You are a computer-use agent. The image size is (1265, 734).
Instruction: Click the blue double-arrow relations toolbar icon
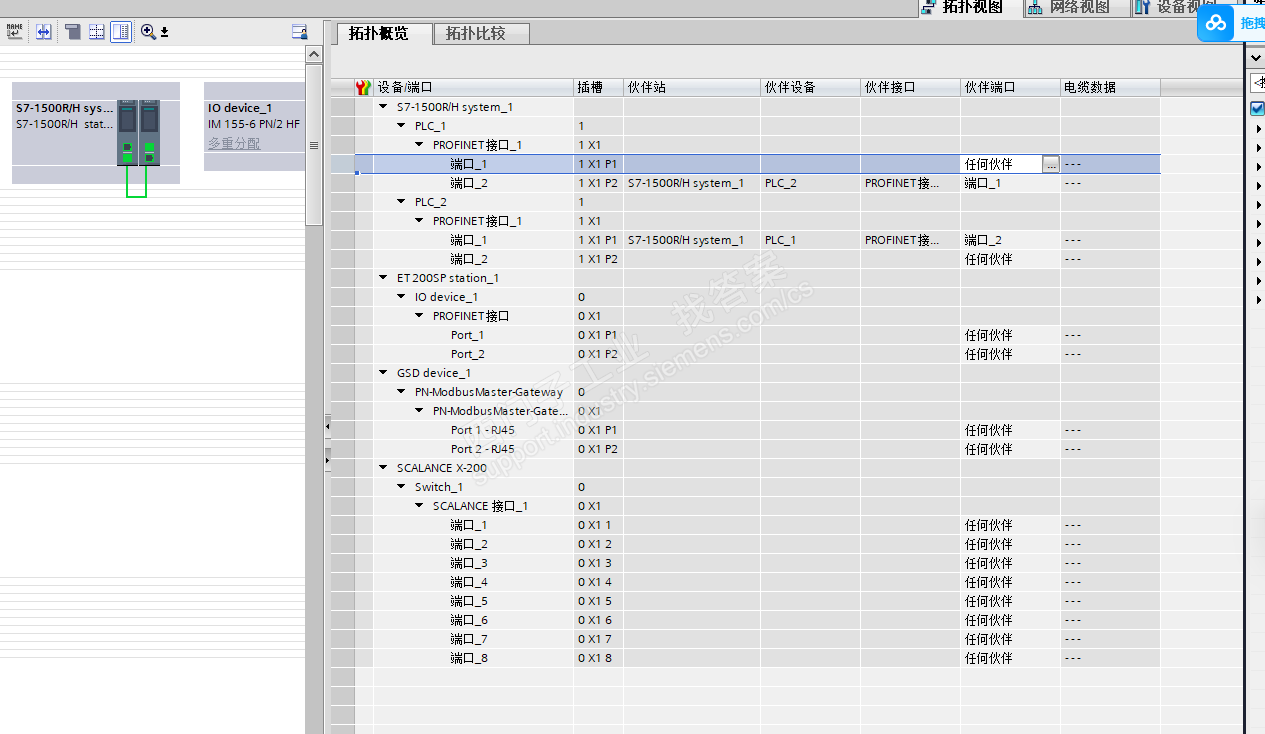click(x=43, y=32)
